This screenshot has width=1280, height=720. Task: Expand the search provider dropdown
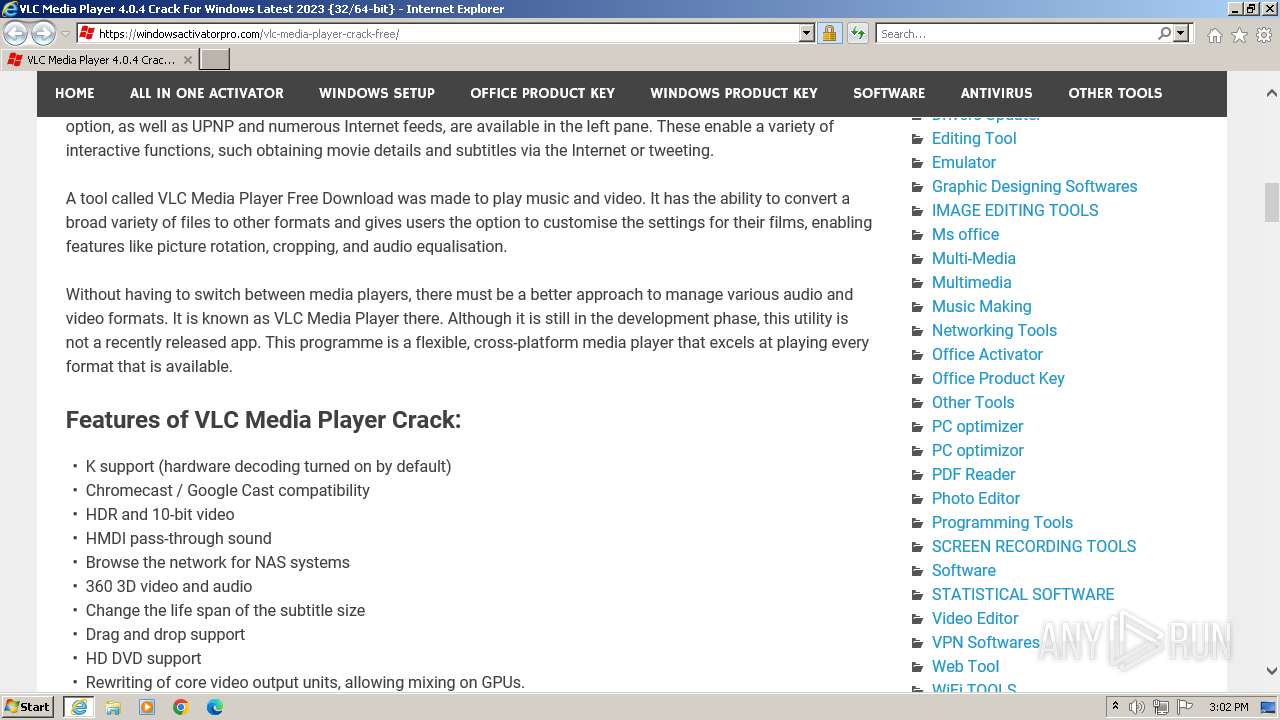pos(1181,34)
